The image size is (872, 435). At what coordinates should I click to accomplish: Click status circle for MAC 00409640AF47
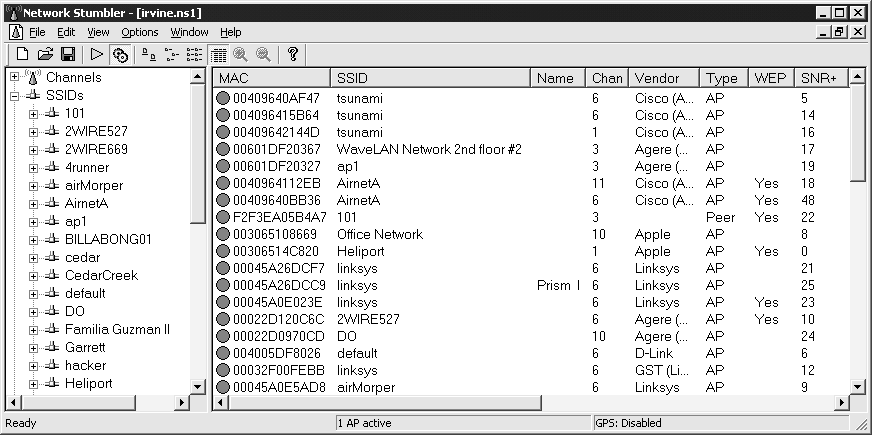pos(223,98)
